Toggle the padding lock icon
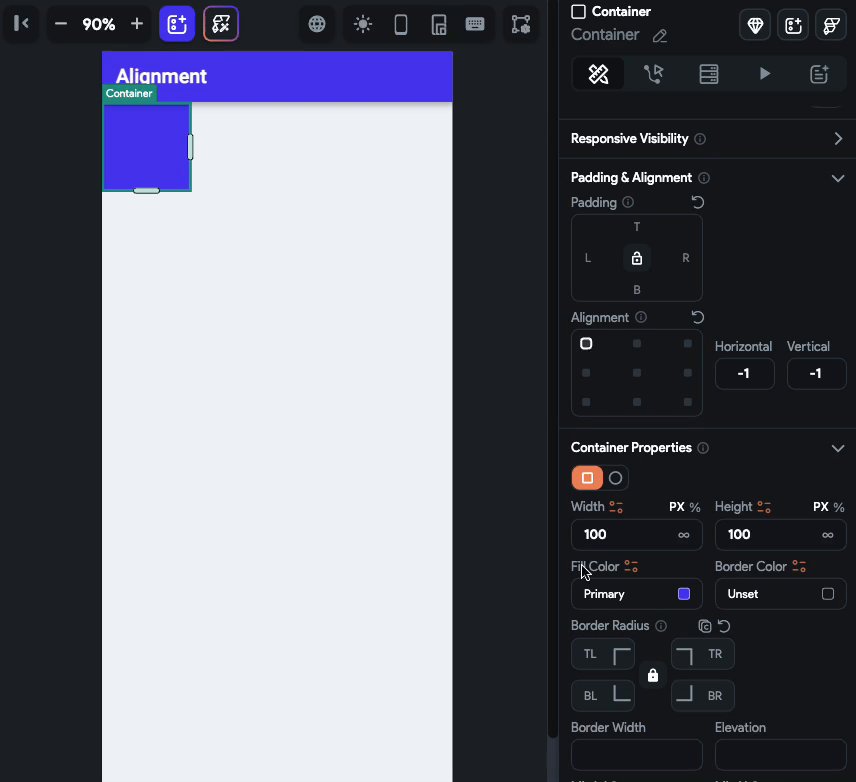 pos(637,258)
